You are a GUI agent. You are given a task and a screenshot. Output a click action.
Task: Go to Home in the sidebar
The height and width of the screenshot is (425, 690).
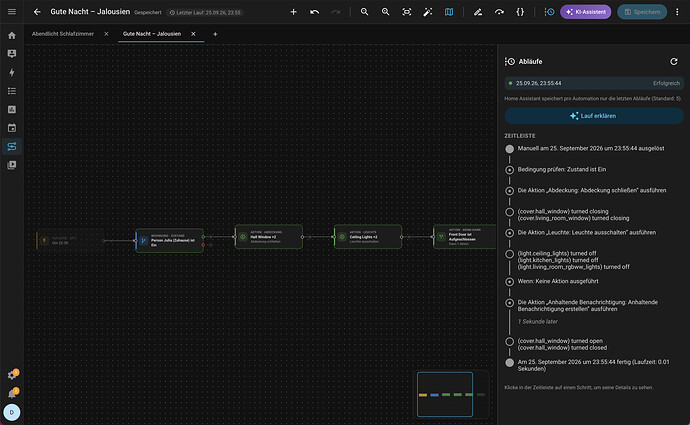pyautogui.click(x=12, y=35)
